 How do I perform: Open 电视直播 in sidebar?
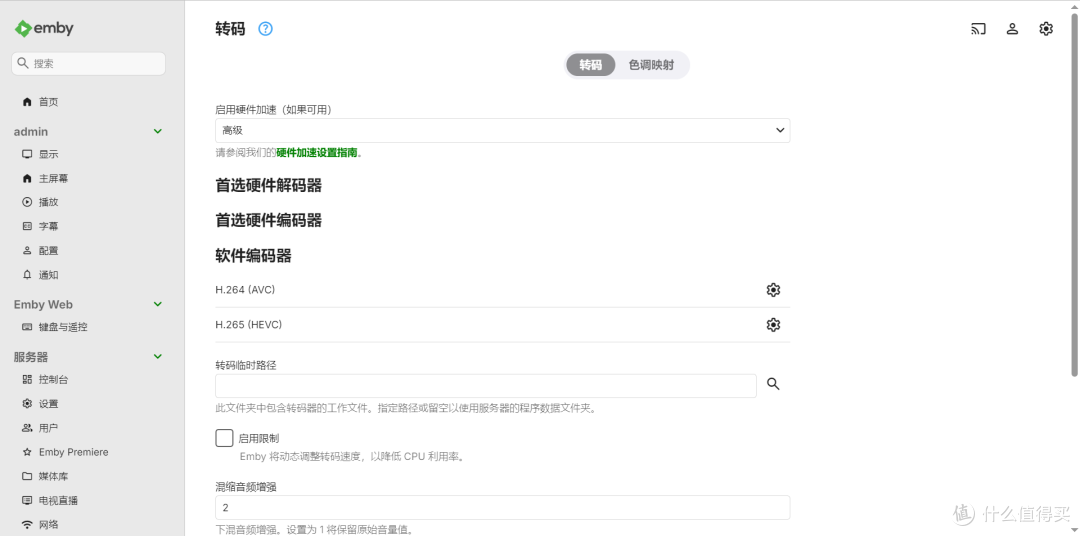click(58, 500)
